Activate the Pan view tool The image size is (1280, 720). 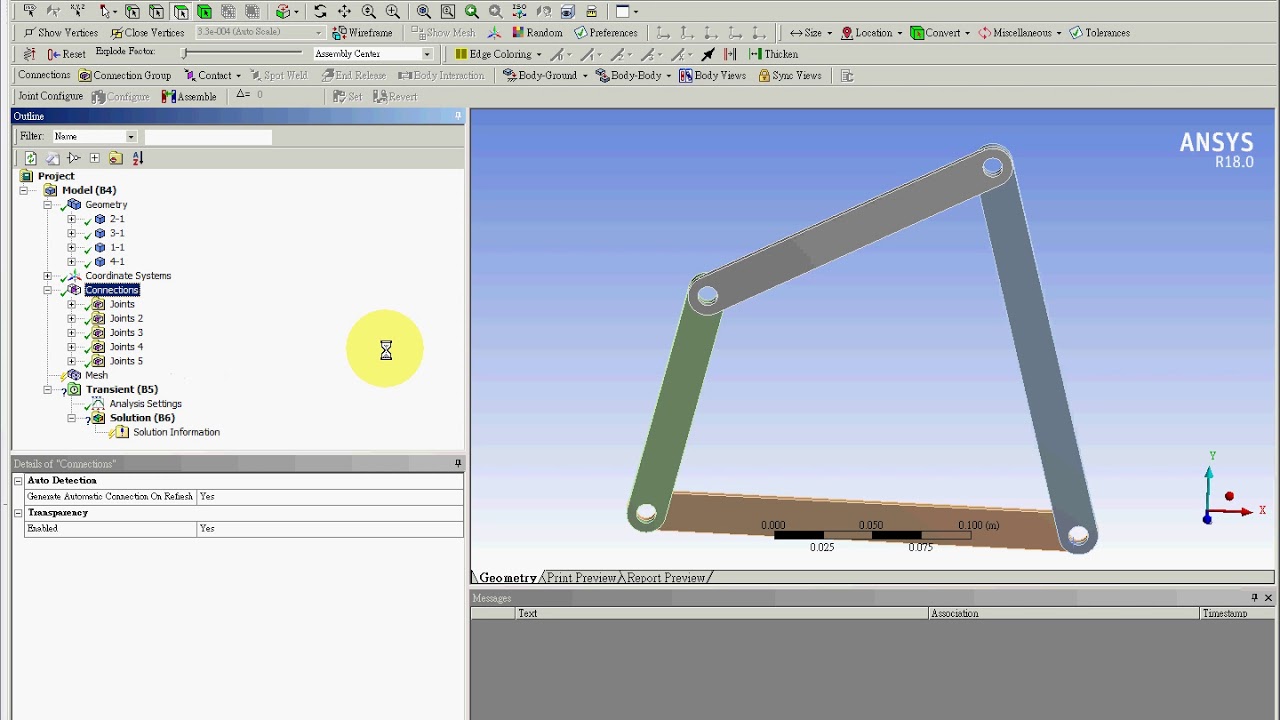(344, 11)
